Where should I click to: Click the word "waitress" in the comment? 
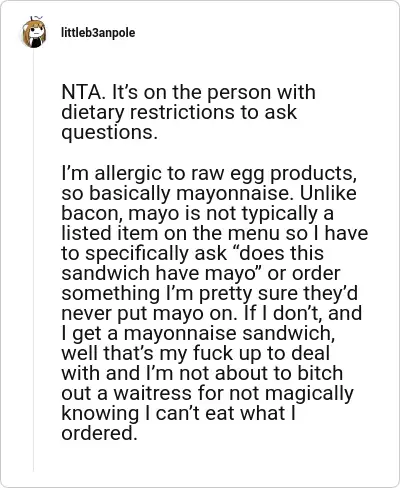(152, 393)
